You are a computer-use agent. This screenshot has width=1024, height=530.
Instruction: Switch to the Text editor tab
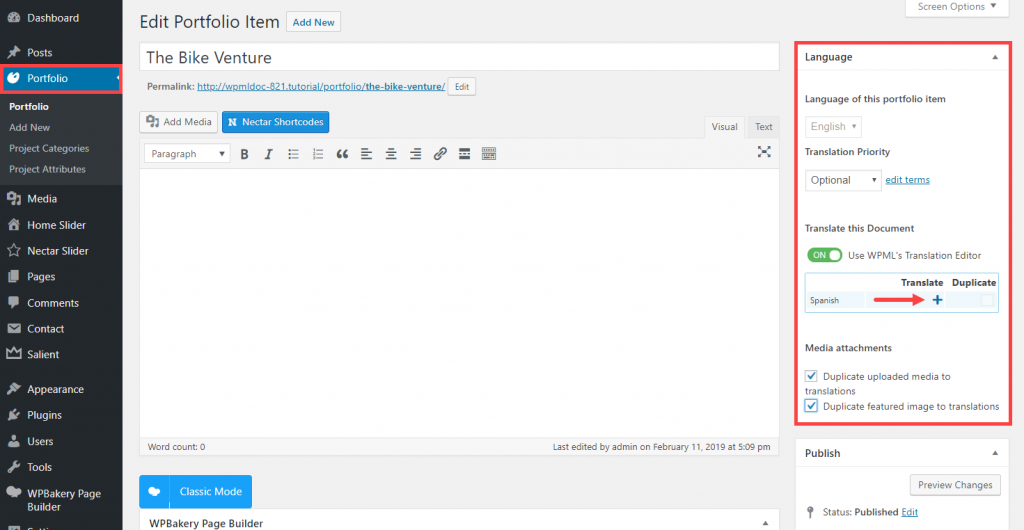click(x=763, y=127)
